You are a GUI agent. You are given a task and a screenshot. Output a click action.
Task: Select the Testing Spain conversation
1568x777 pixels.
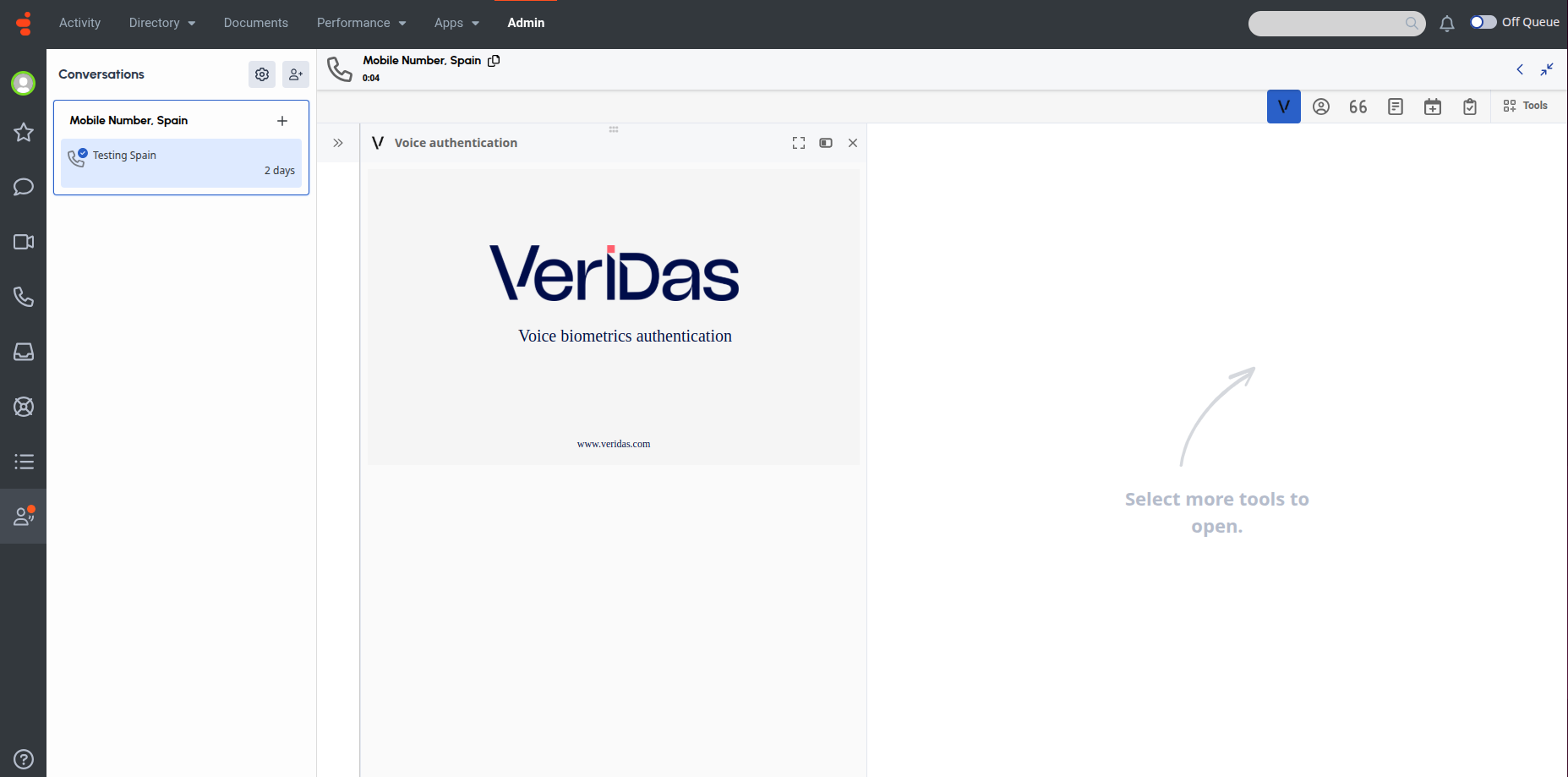[x=181, y=163]
